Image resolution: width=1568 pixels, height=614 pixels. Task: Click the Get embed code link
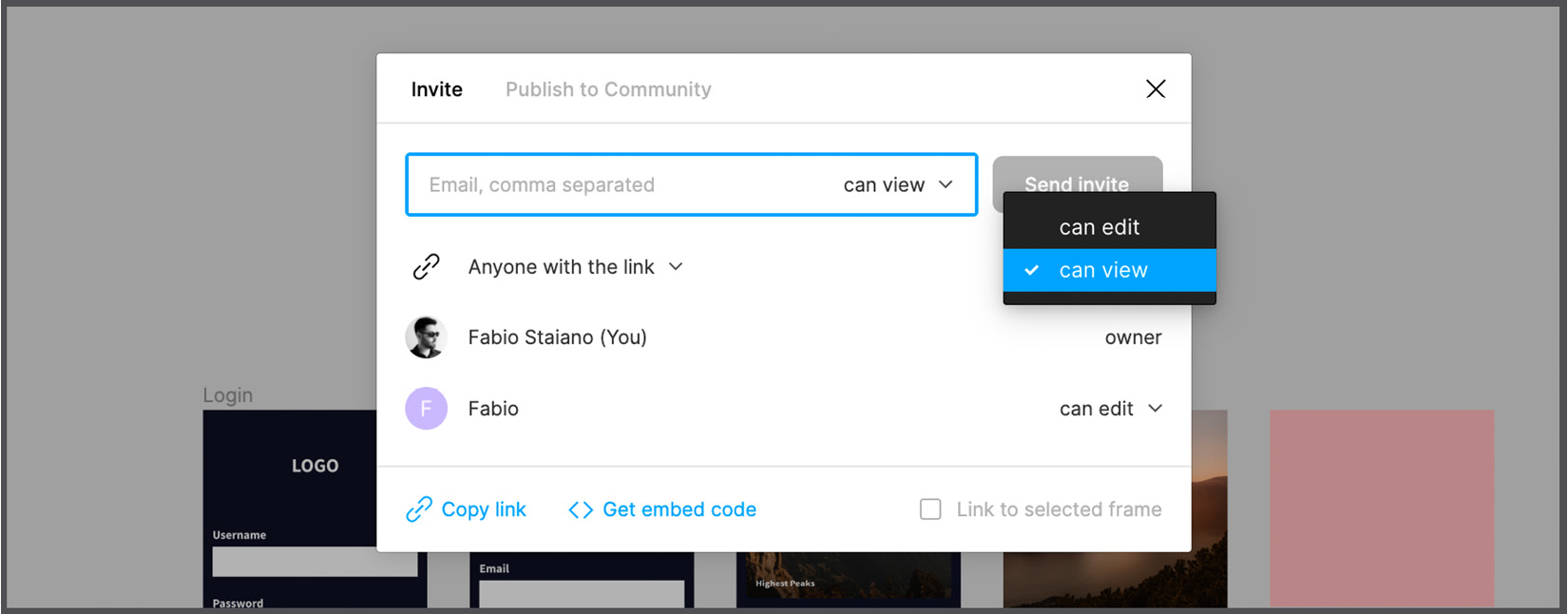click(662, 509)
